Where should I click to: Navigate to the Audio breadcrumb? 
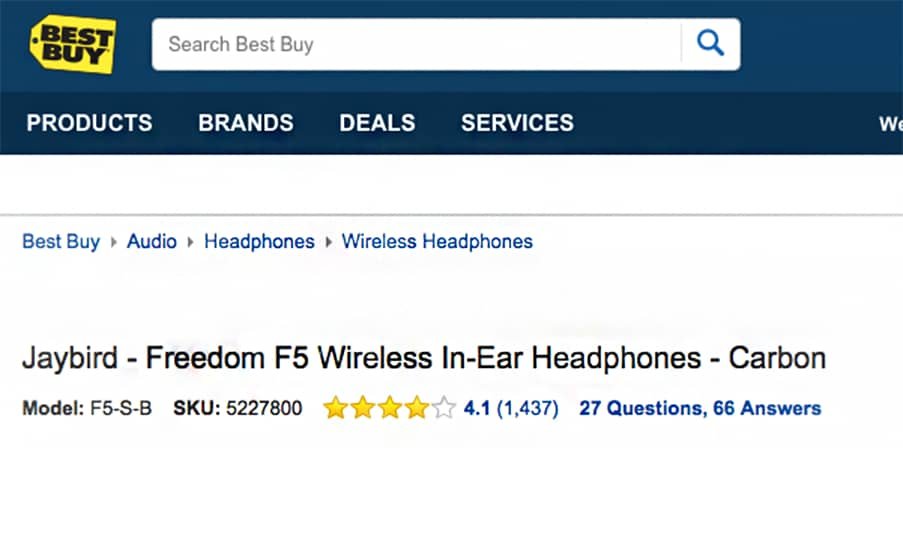(152, 241)
